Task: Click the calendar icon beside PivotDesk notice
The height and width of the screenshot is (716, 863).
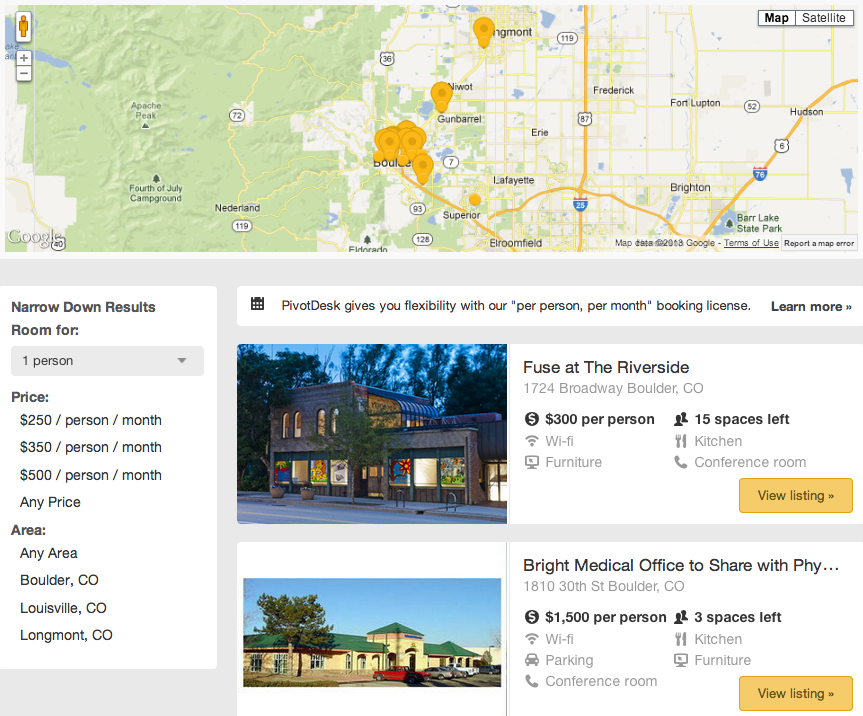Action: pos(257,304)
